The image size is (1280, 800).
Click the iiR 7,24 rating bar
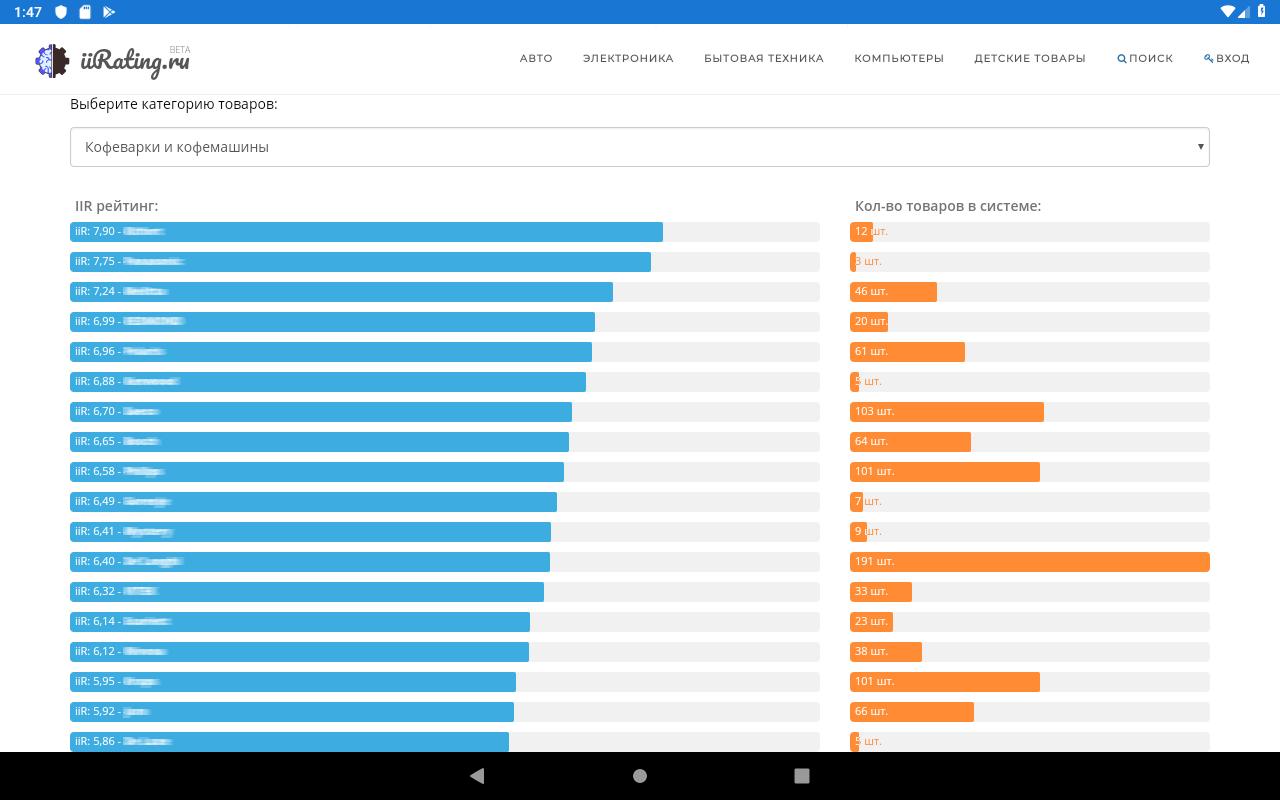341,292
